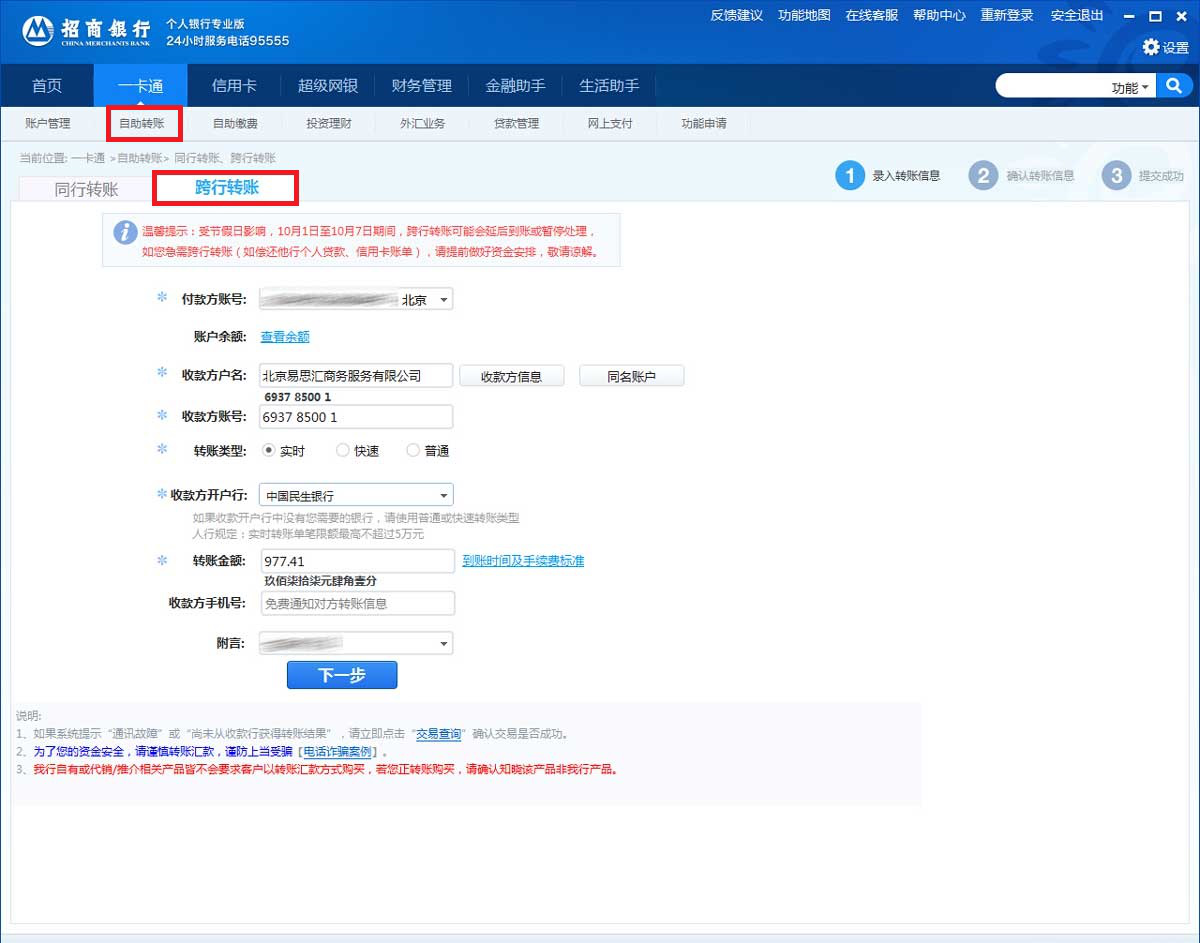
Task: Select the 实时 transfer type
Action: point(268,451)
